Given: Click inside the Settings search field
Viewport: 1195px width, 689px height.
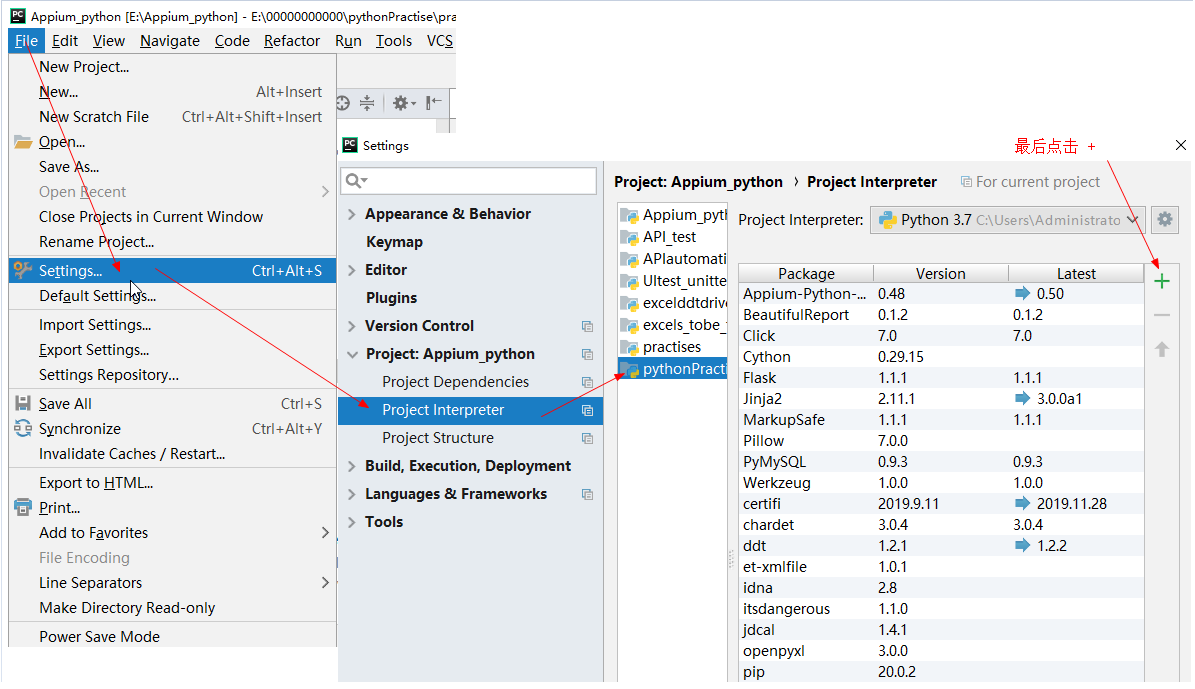Looking at the screenshot, I should tap(468, 181).
